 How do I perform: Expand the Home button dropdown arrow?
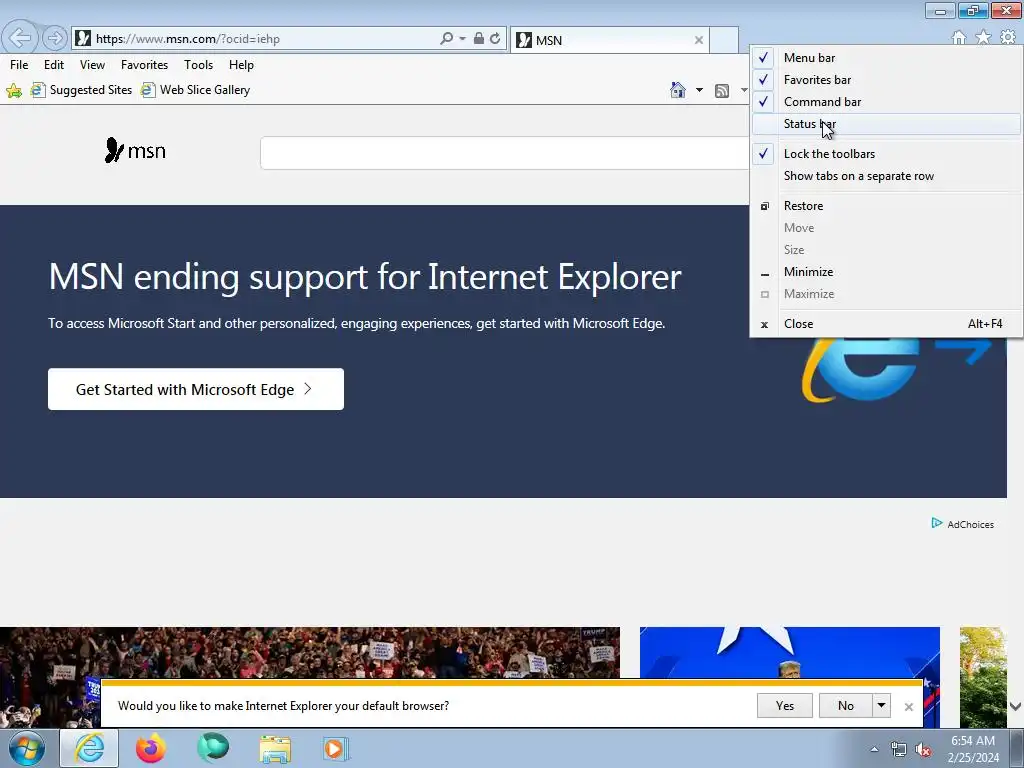[699, 90]
